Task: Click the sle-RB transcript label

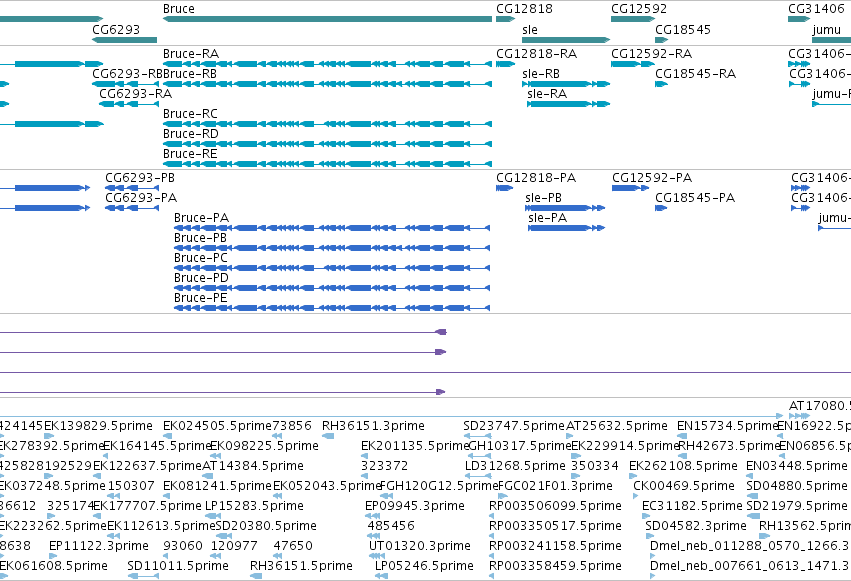Action: pyautogui.click(x=541, y=74)
